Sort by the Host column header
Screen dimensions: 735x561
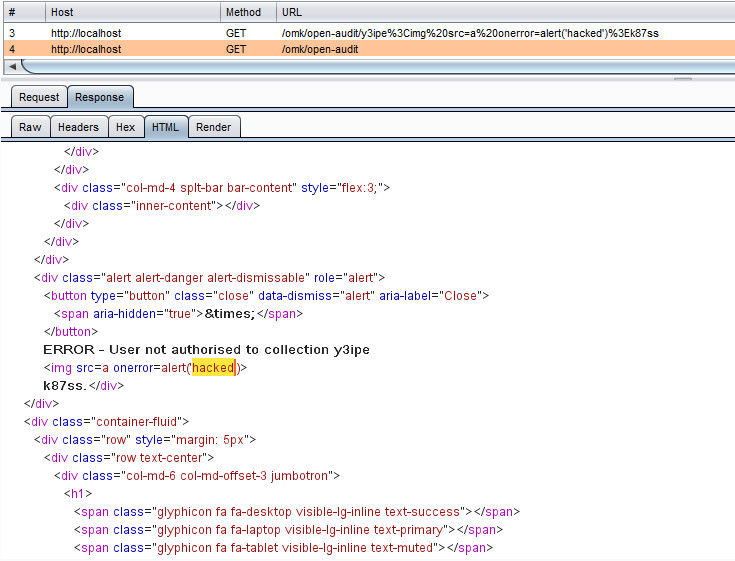coord(133,12)
